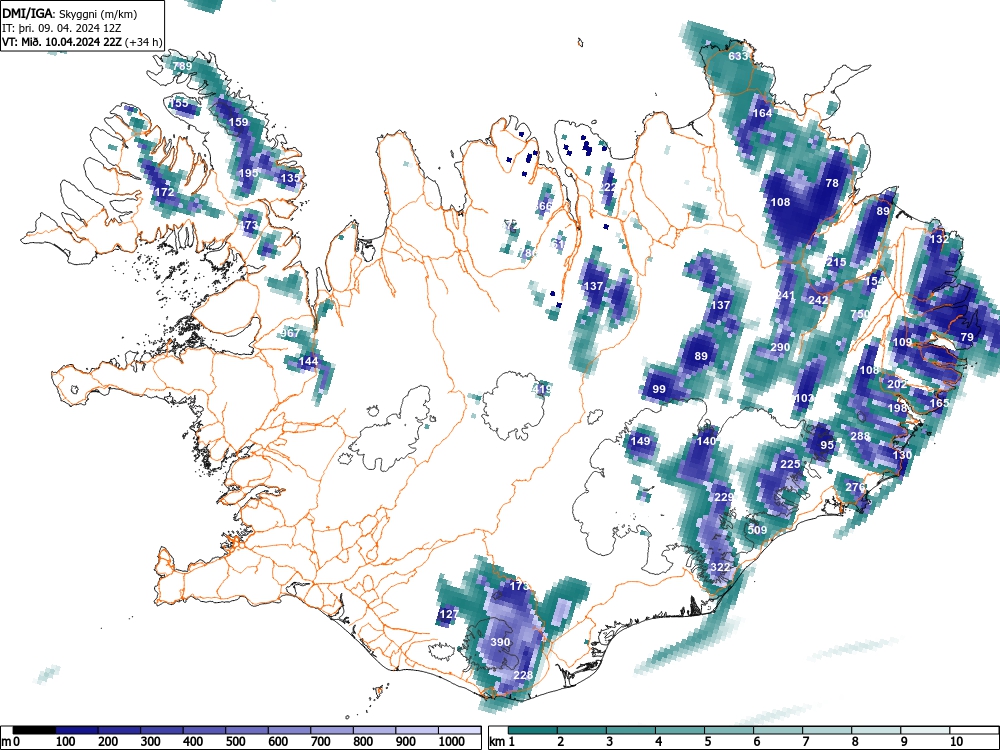Click the 195 visibility label
Image resolution: width=1000 pixels, height=750 pixels.
tap(248, 173)
